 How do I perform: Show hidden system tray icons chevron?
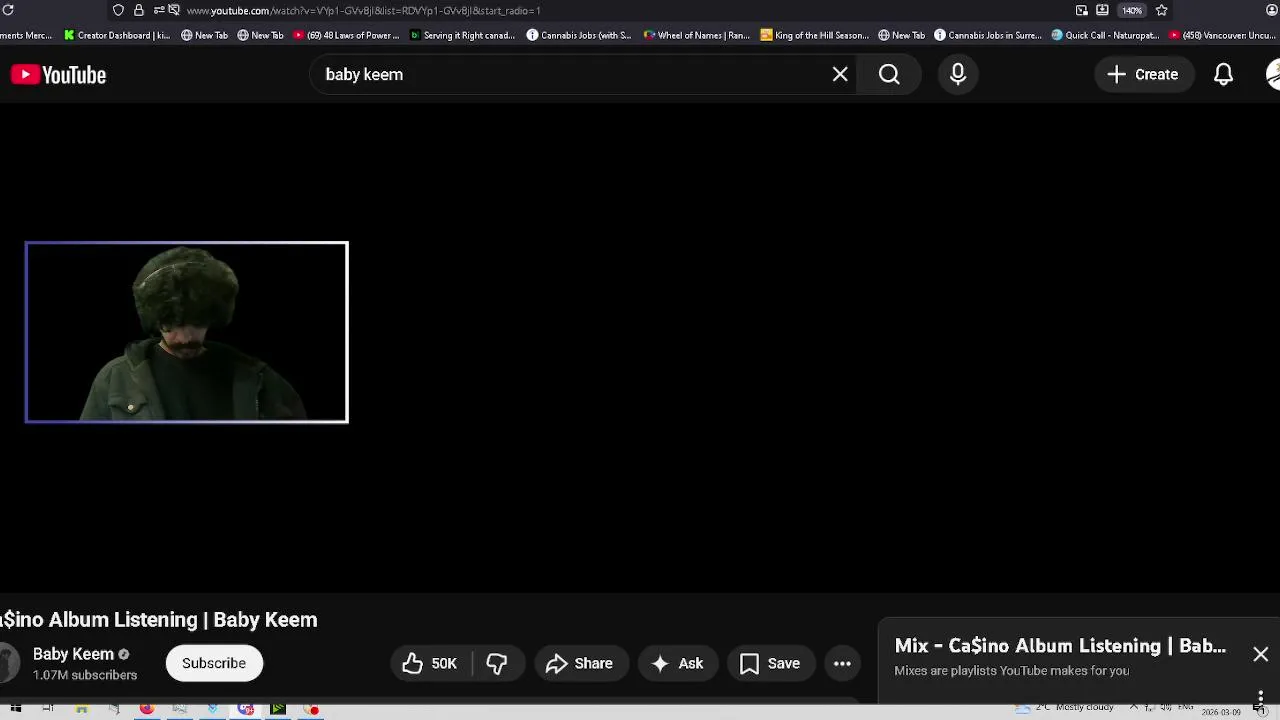click(x=1134, y=708)
